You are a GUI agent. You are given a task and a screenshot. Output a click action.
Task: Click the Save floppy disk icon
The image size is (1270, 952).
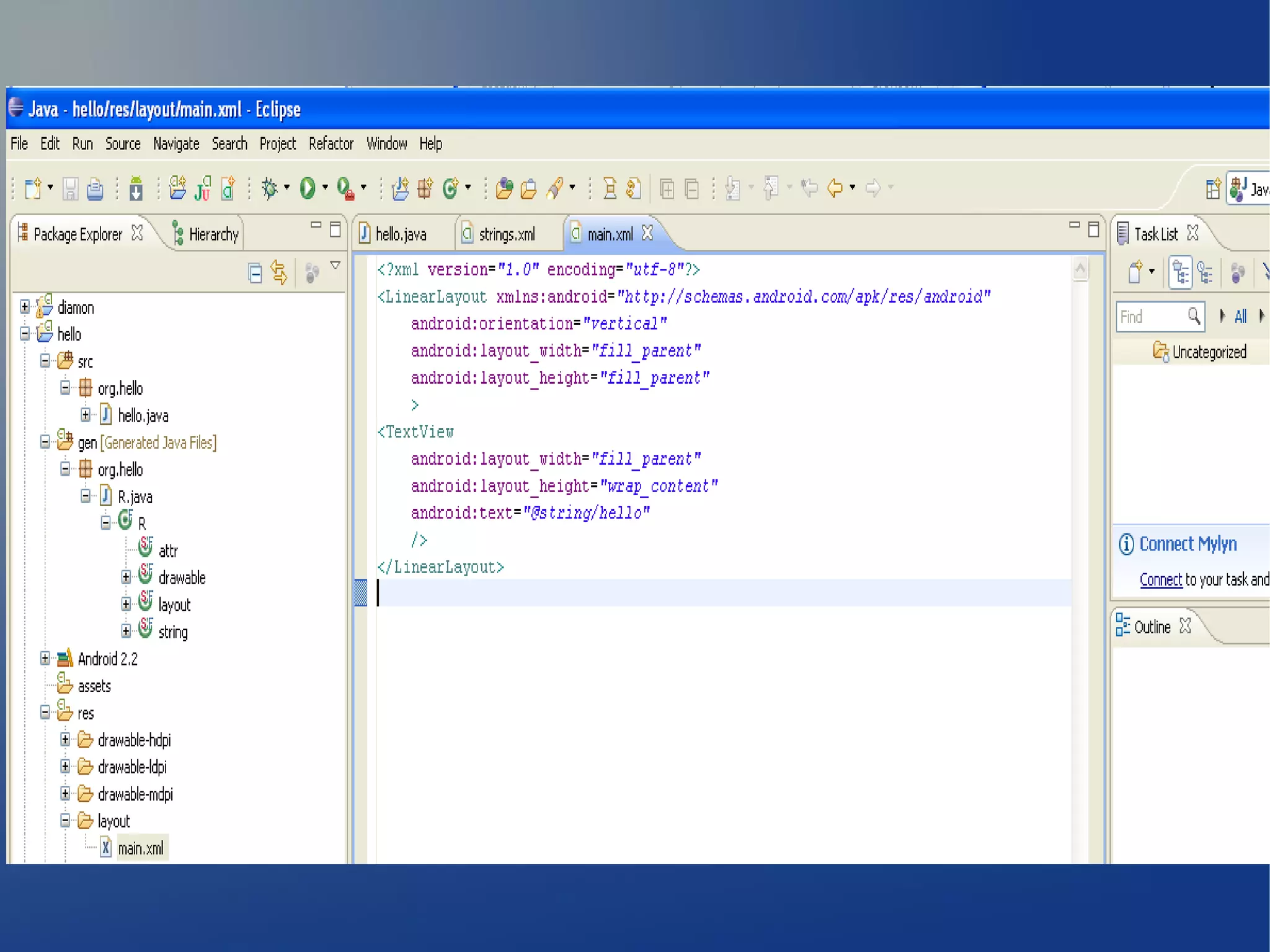pyautogui.click(x=70, y=189)
